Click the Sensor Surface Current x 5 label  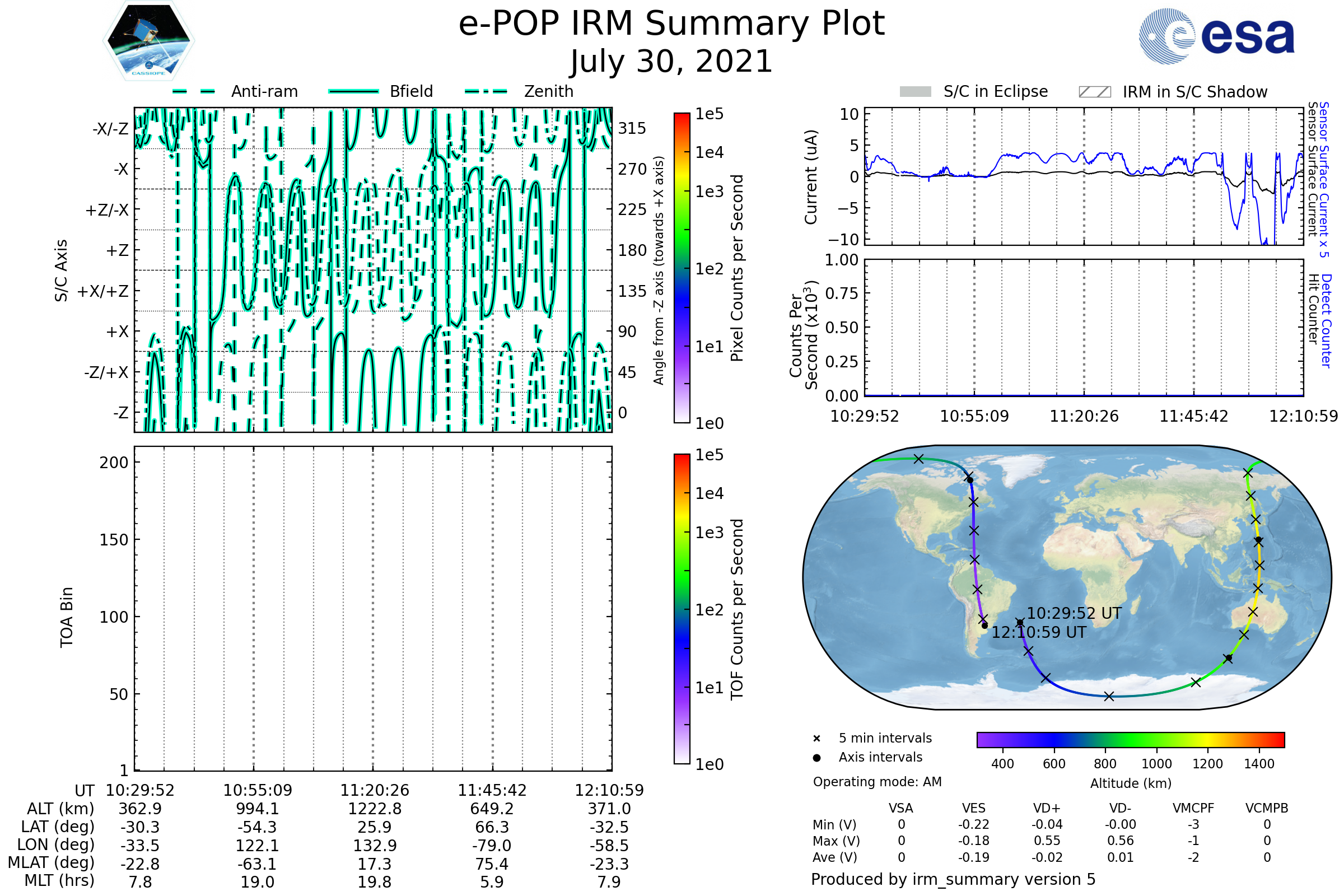(x=1324, y=179)
